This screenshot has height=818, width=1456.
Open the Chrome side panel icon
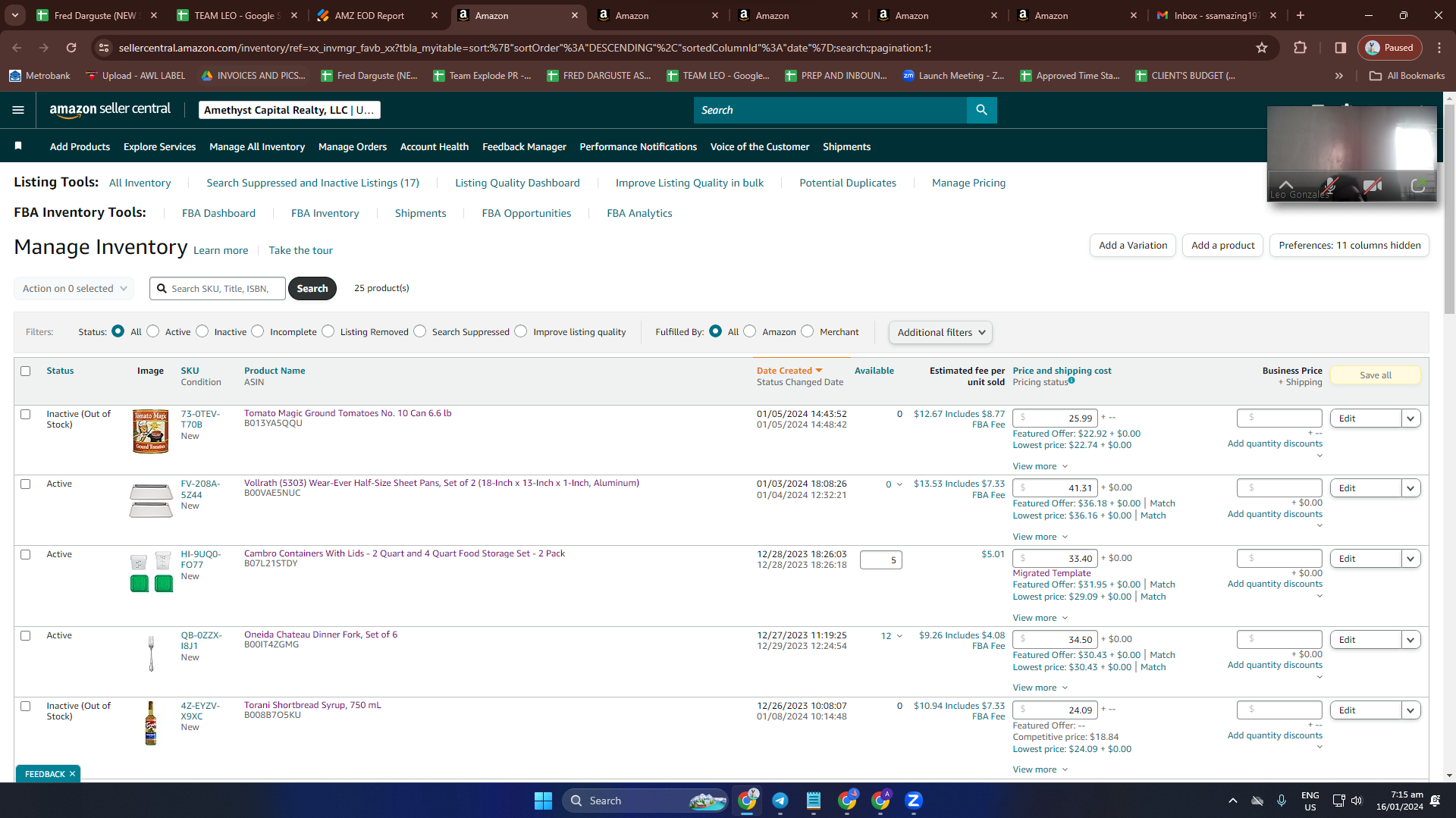1340,48
